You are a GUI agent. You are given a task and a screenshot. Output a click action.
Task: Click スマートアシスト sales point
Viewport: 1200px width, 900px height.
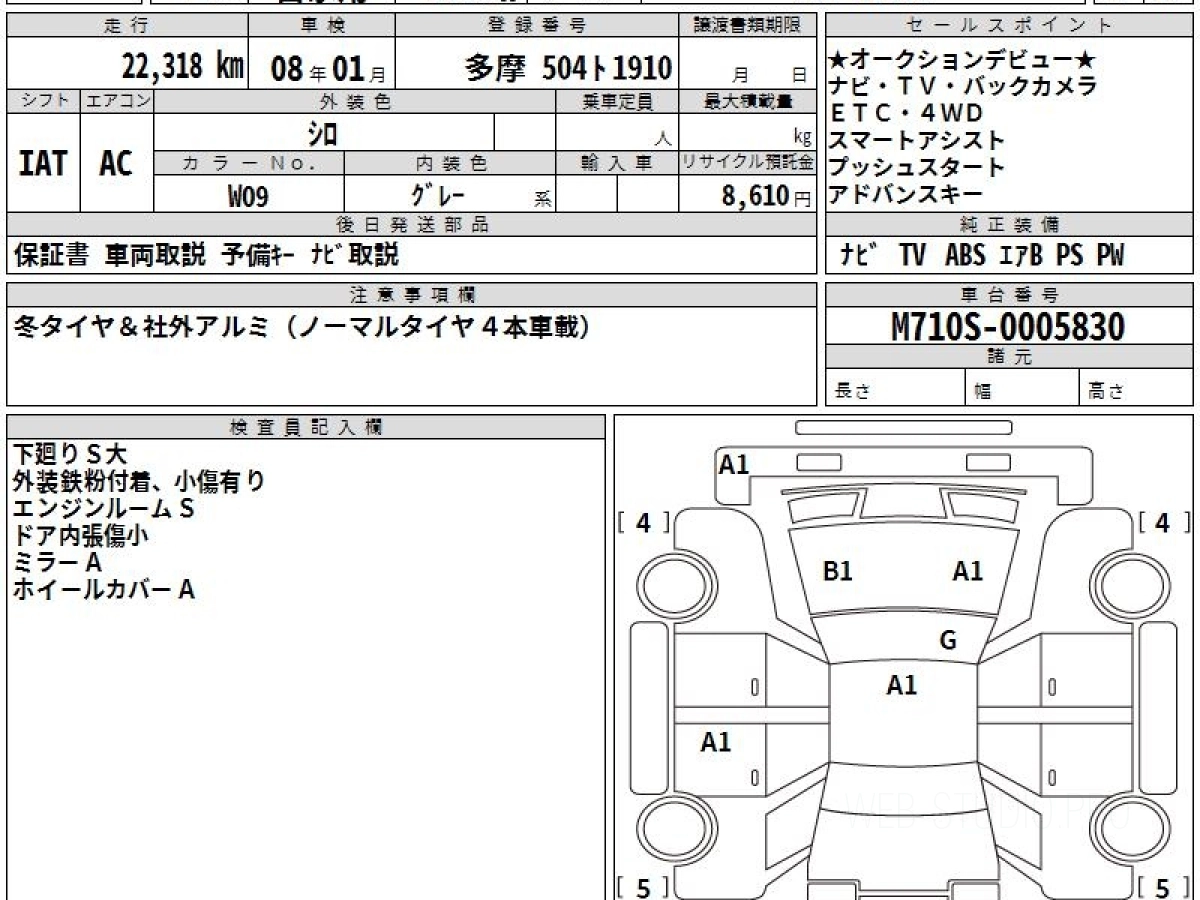917,140
